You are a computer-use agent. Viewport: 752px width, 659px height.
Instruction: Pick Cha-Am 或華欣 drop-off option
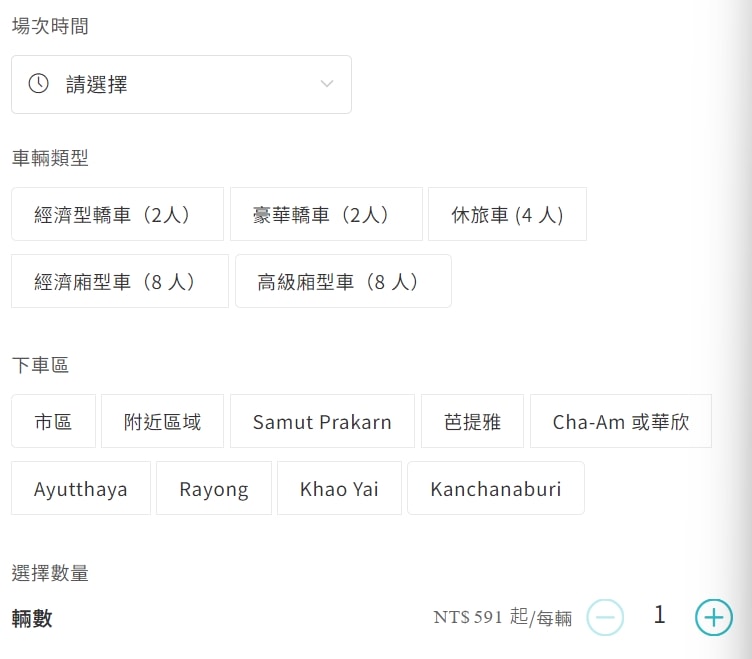[621, 421]
